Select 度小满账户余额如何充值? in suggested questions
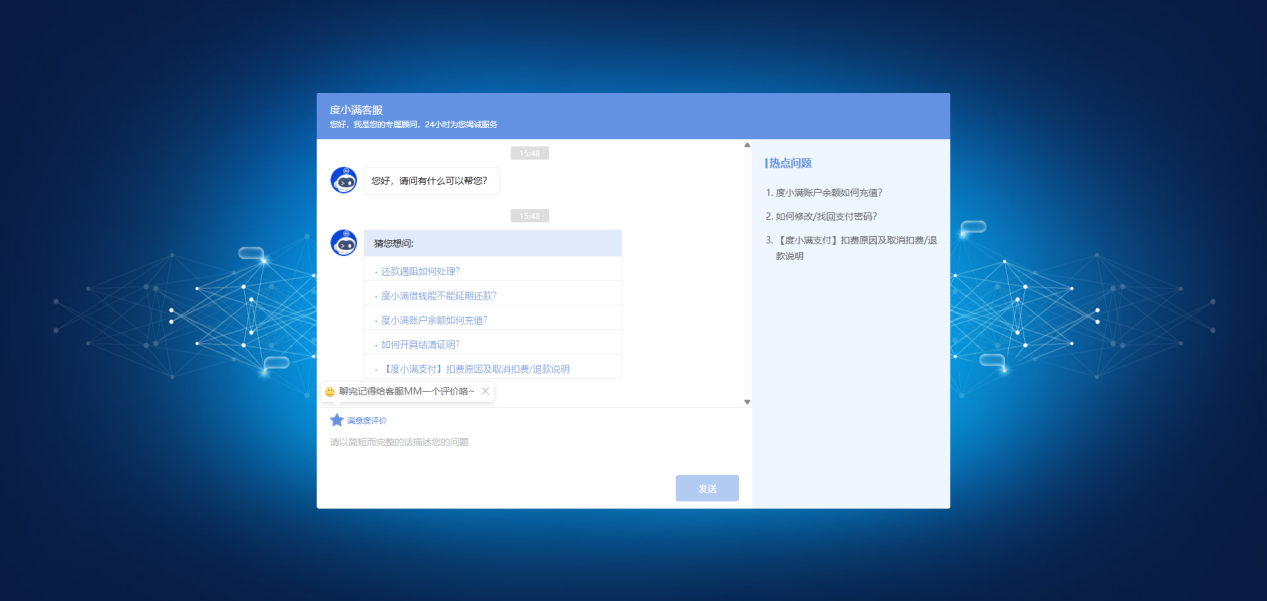This screenshot has height=601, width=1267. point(434,320)
